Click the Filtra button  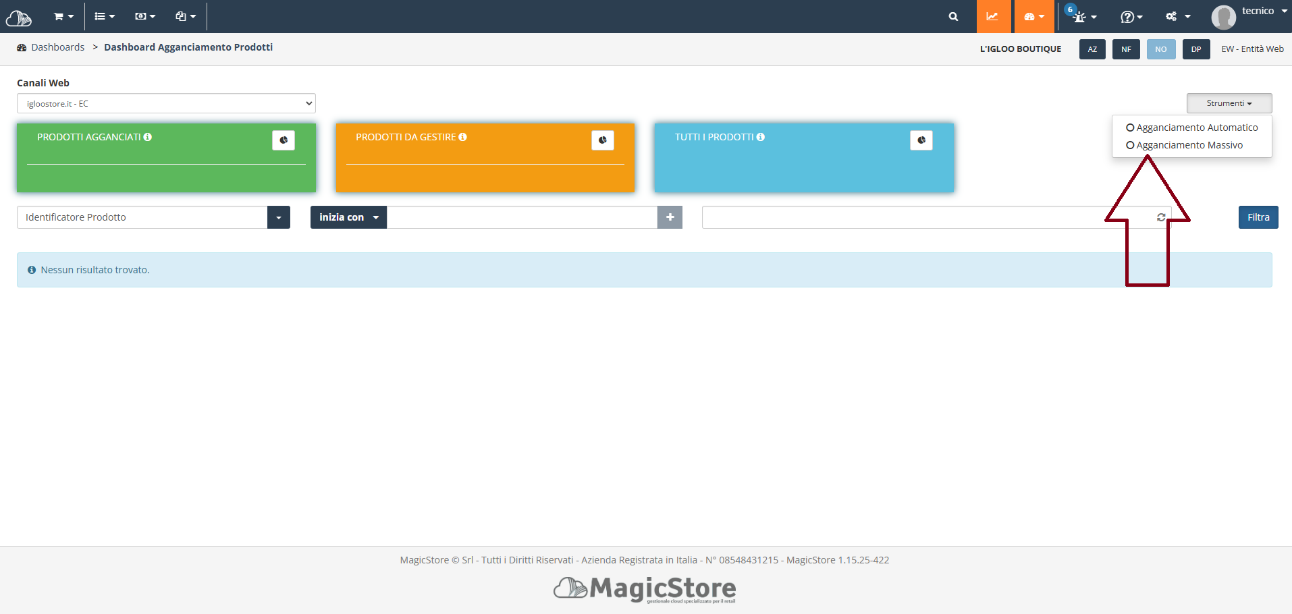pyautogui.click(x=1258, y=217)
